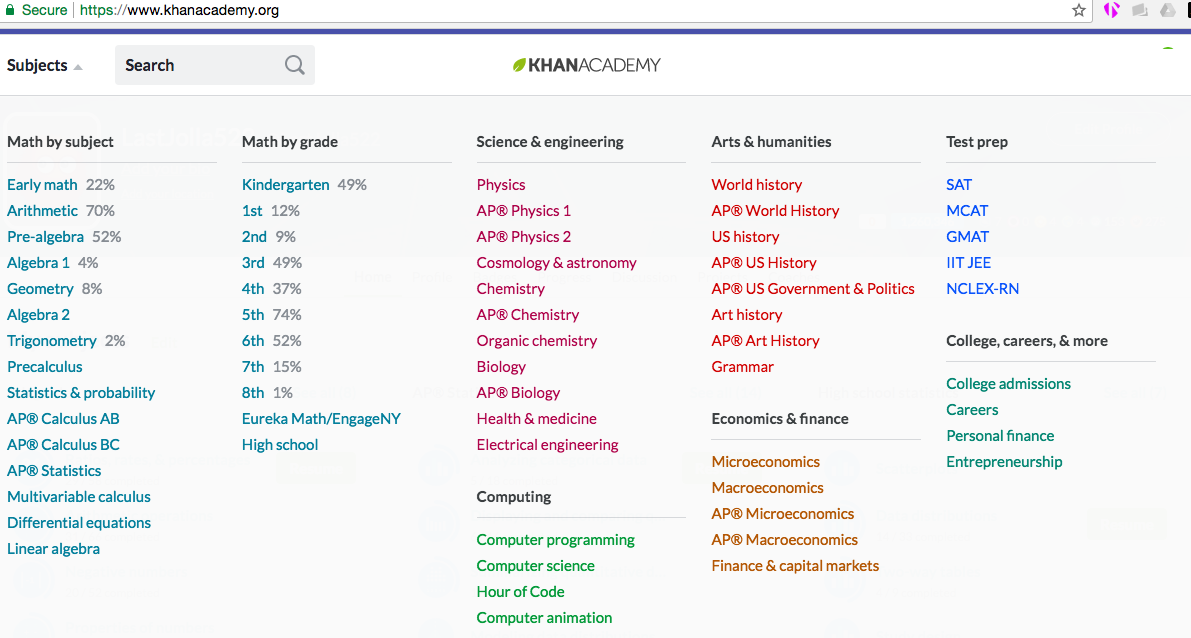The width and height of the screenshot is (1191, 638).
Task: Open Microeconomics
Action: pyautogui.click(x=766, y=461)
